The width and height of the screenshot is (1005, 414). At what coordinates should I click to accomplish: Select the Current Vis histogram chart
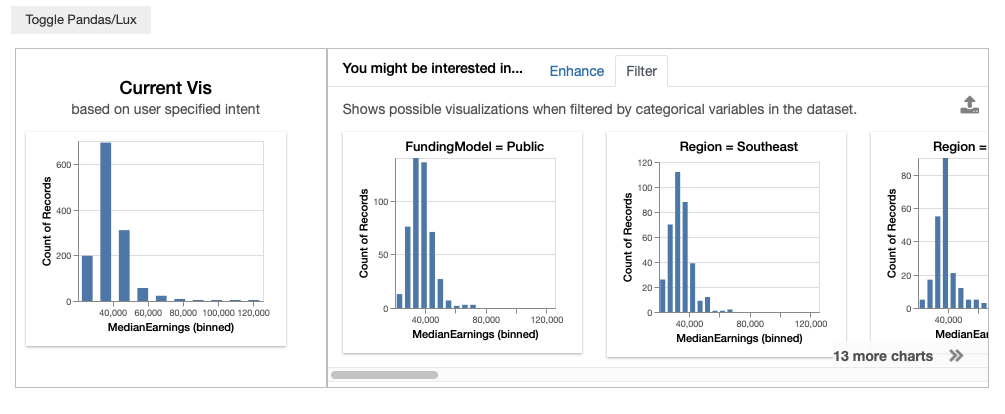click(156, 239)
